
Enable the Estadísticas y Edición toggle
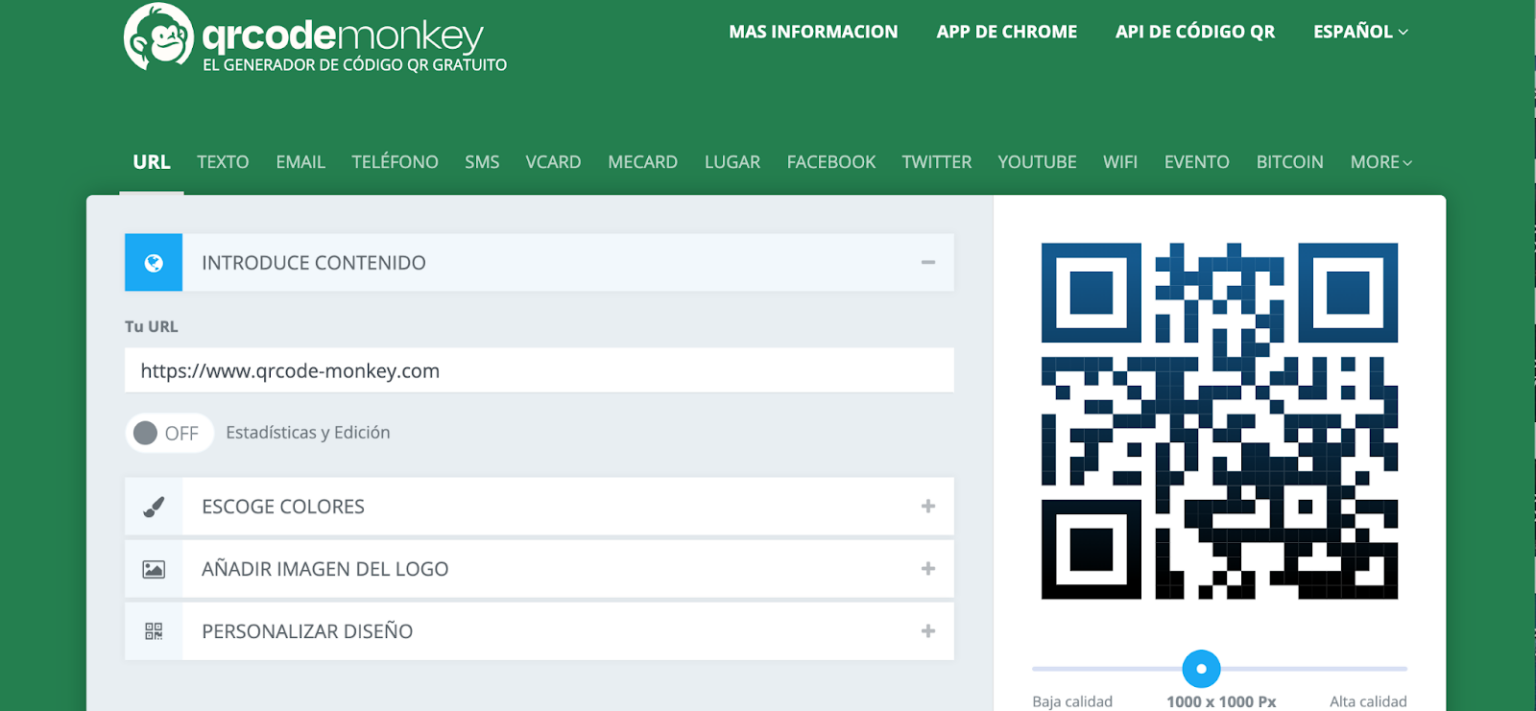pos(168,432)
